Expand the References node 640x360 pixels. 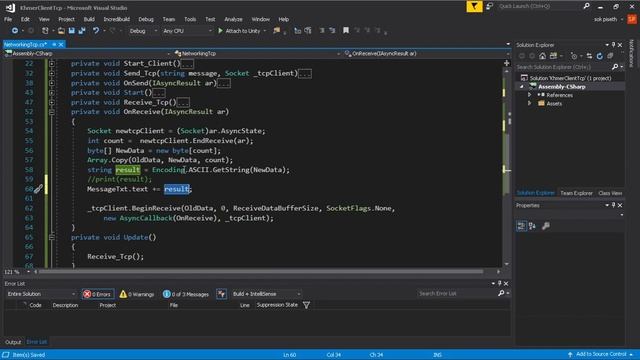530,95
